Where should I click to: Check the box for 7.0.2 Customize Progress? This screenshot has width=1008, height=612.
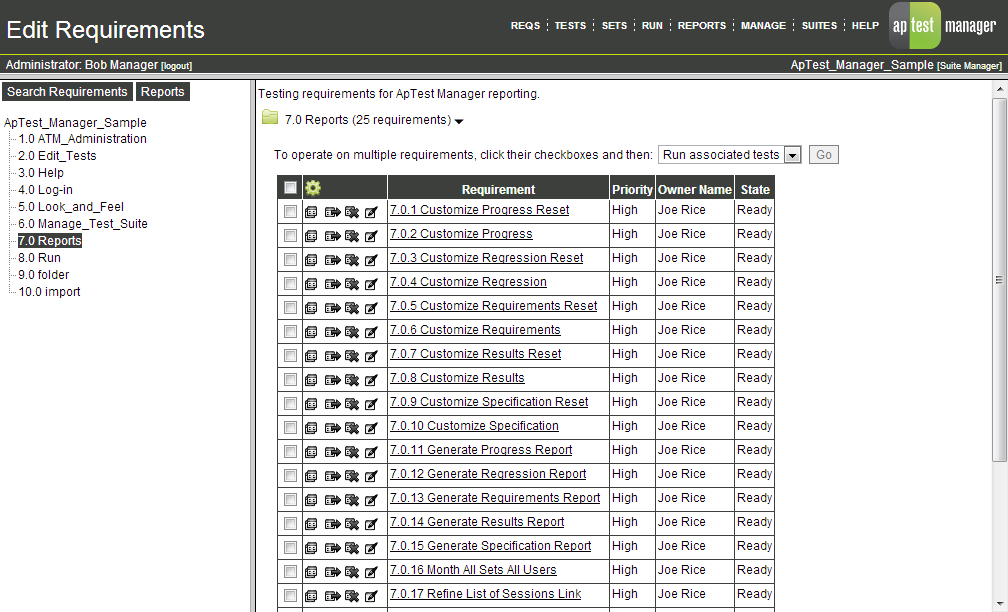(x=291, y=235)
